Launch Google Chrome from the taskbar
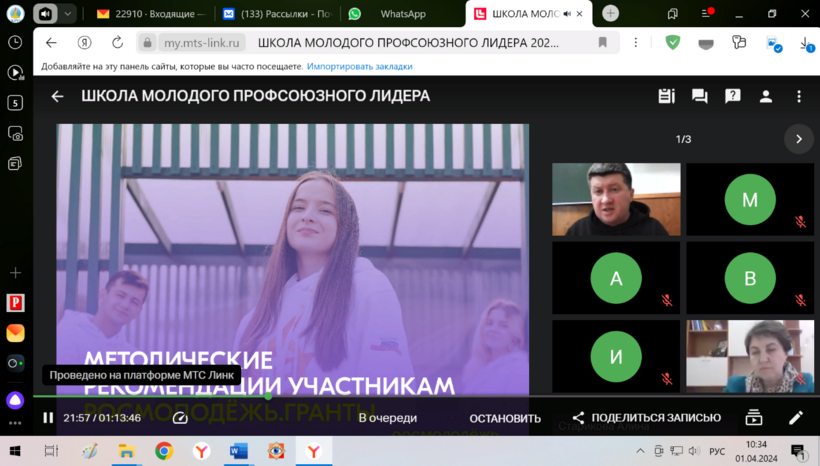The image size is (820, 466). coord(164,451)
